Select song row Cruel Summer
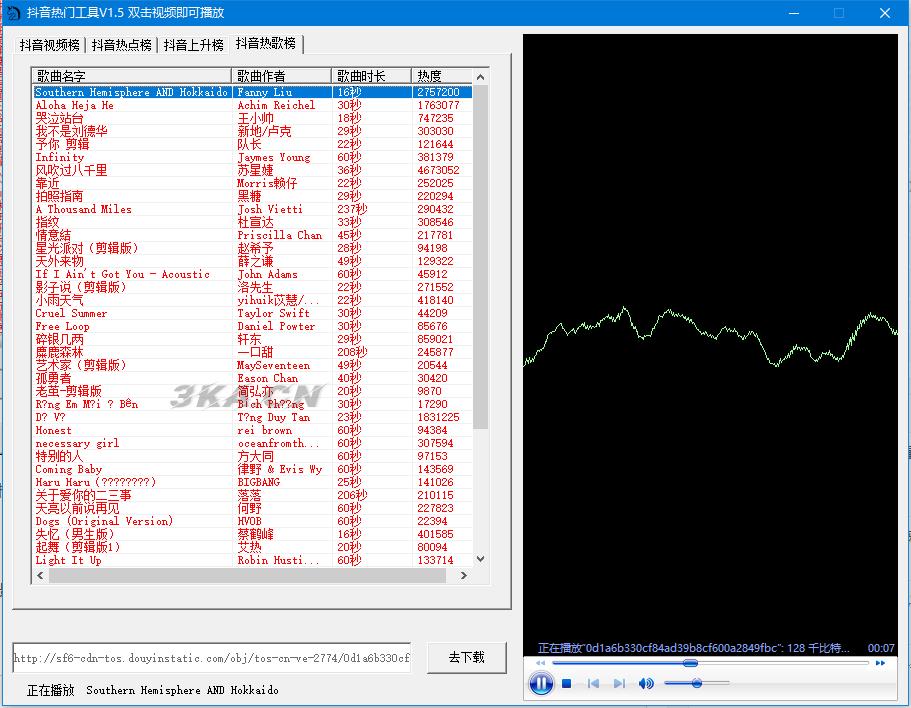Screen dimensions: 911x708 (252, 313)
